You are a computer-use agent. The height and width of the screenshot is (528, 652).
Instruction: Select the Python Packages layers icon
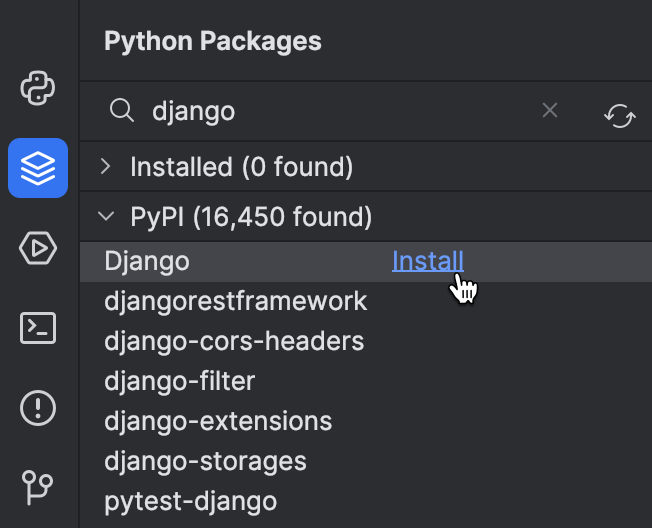point(38,168)
